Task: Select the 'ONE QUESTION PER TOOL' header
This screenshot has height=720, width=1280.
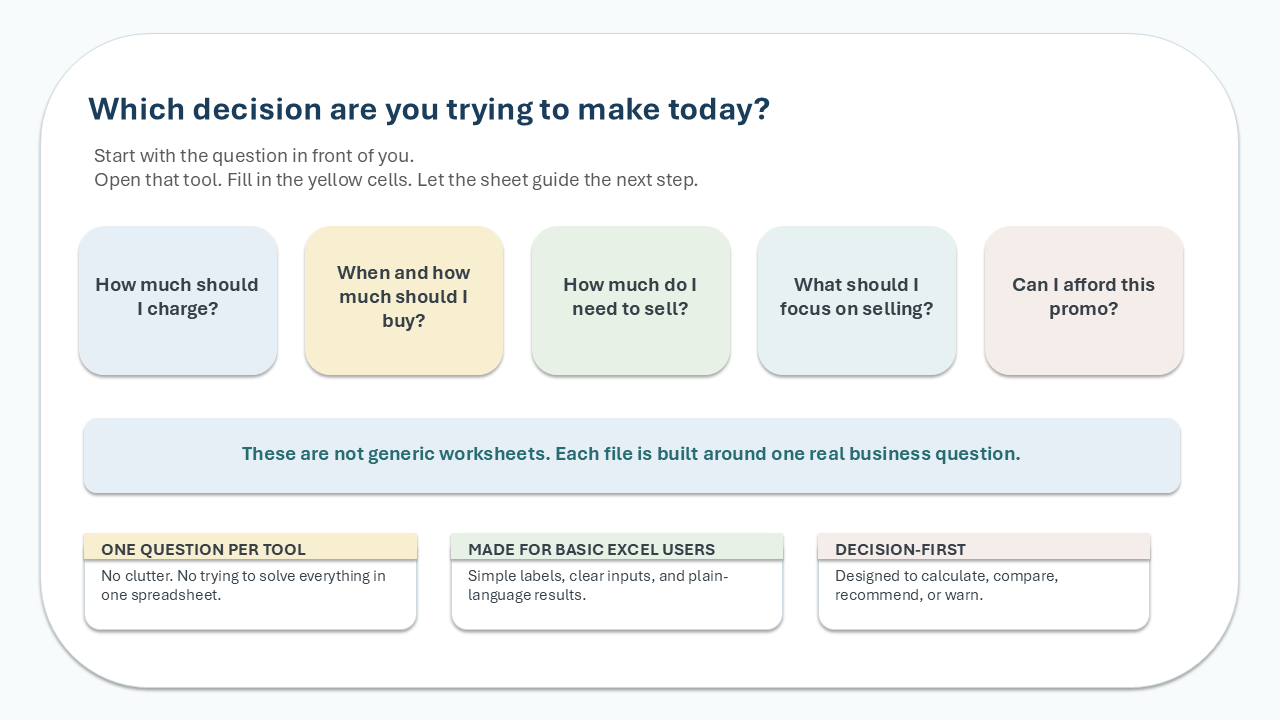Action: [x=250, y=547]
